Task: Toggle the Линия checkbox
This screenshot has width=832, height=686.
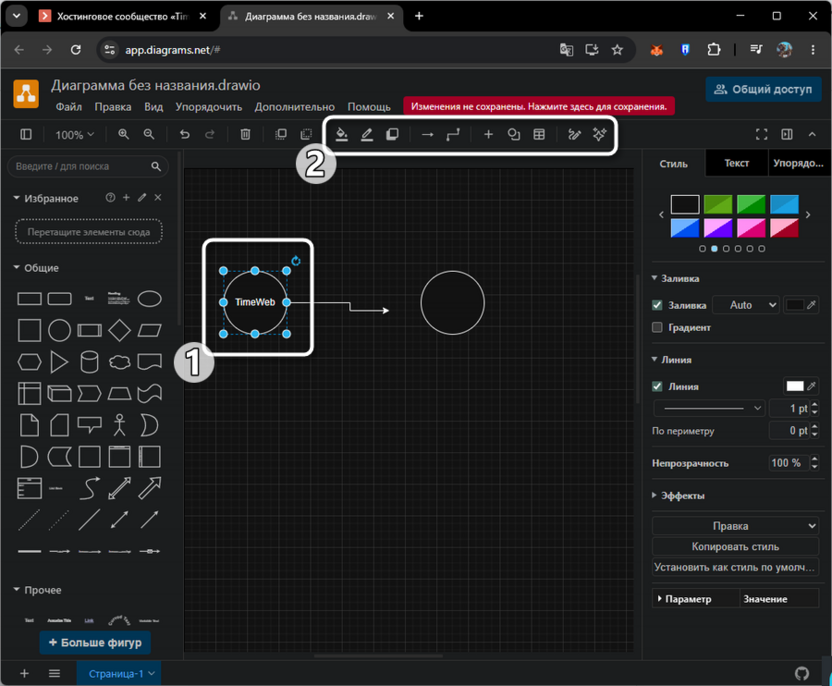Action: (657, 386)
